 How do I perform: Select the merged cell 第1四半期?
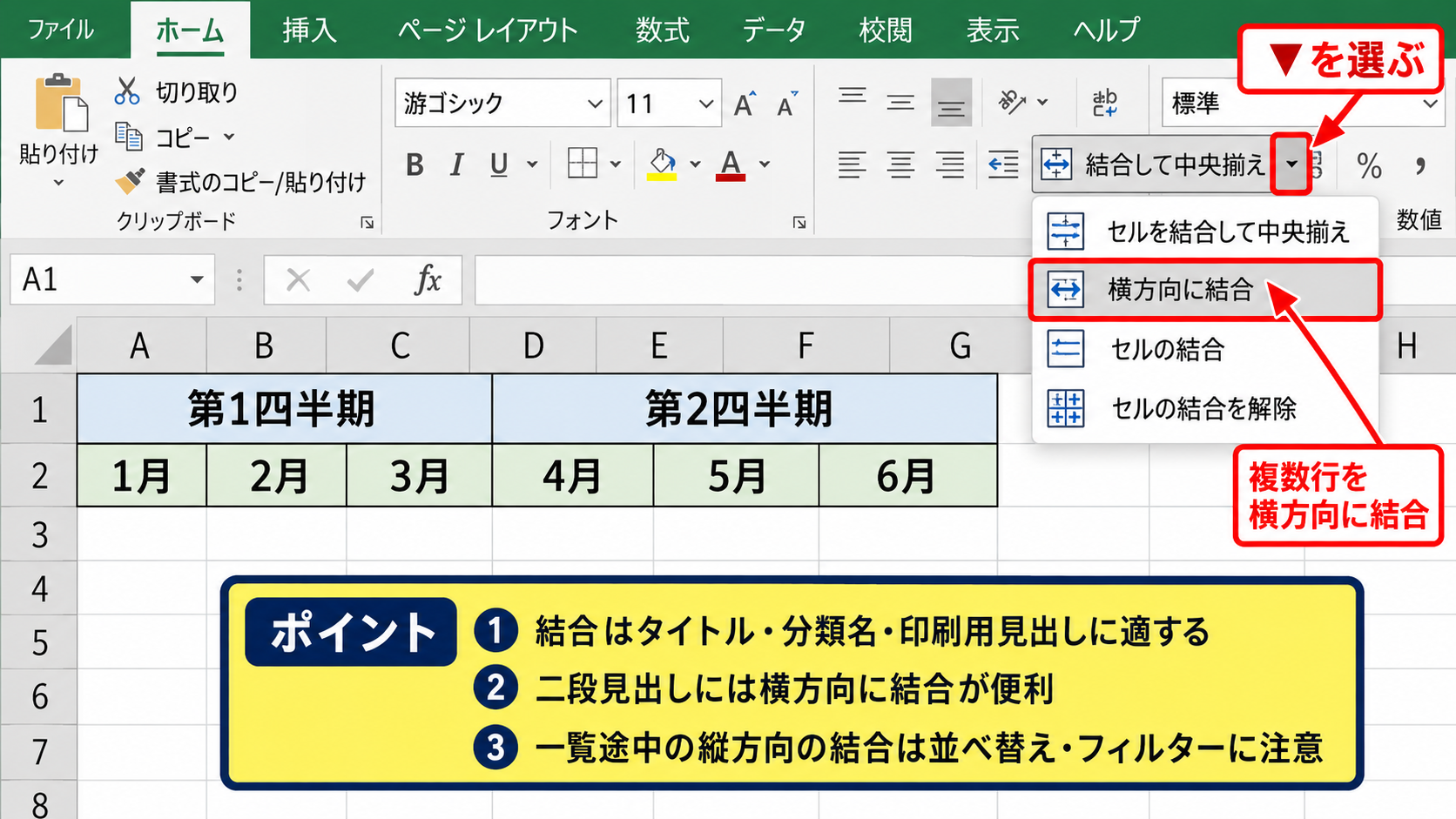[284, 409]
